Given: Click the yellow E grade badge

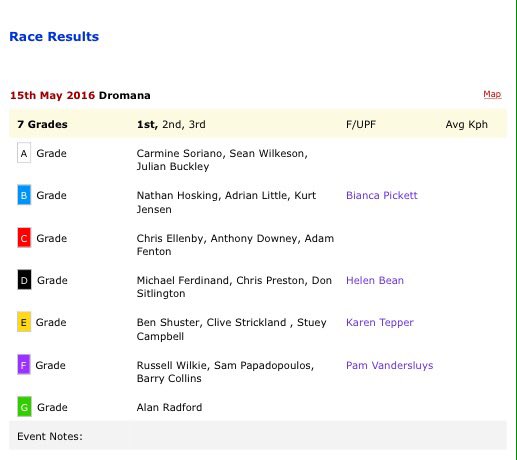Looking at the screenshot, I should (24, 322).
